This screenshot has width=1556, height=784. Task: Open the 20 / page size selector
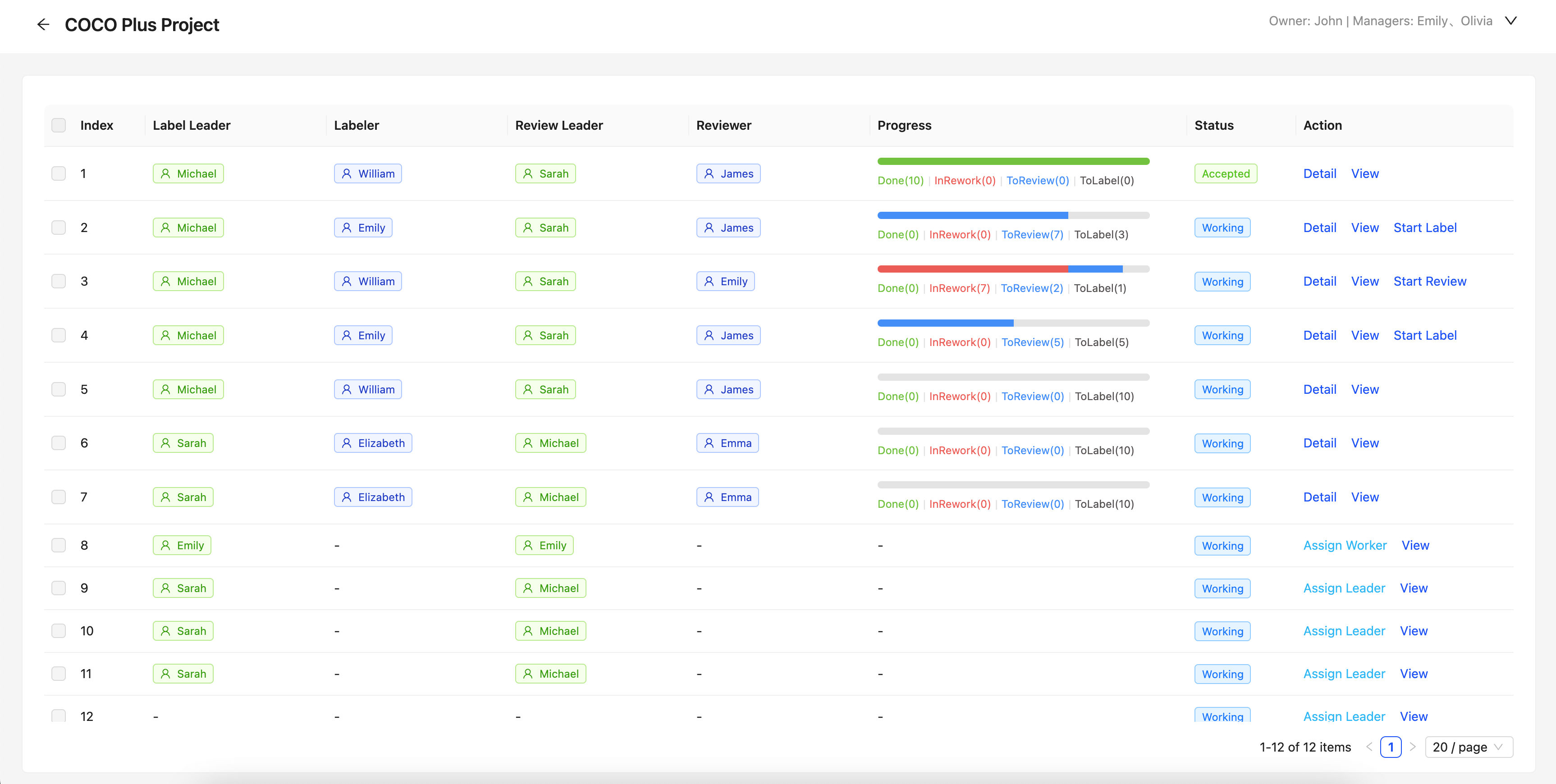click(x=1469, y=747)
